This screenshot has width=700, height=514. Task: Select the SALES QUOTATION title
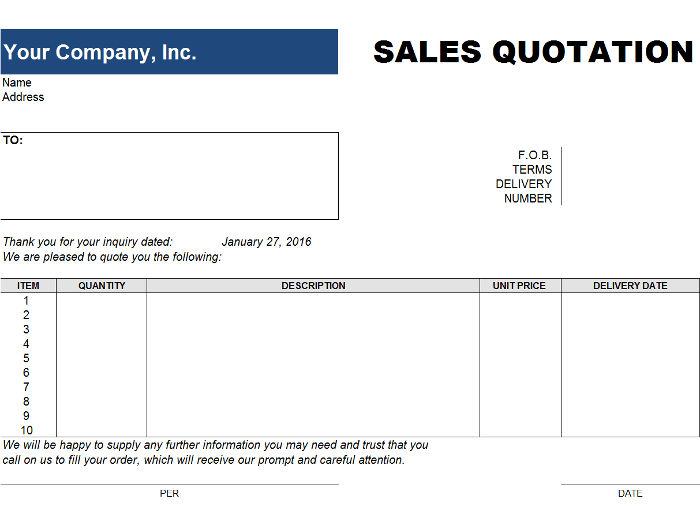coord(533,52)
